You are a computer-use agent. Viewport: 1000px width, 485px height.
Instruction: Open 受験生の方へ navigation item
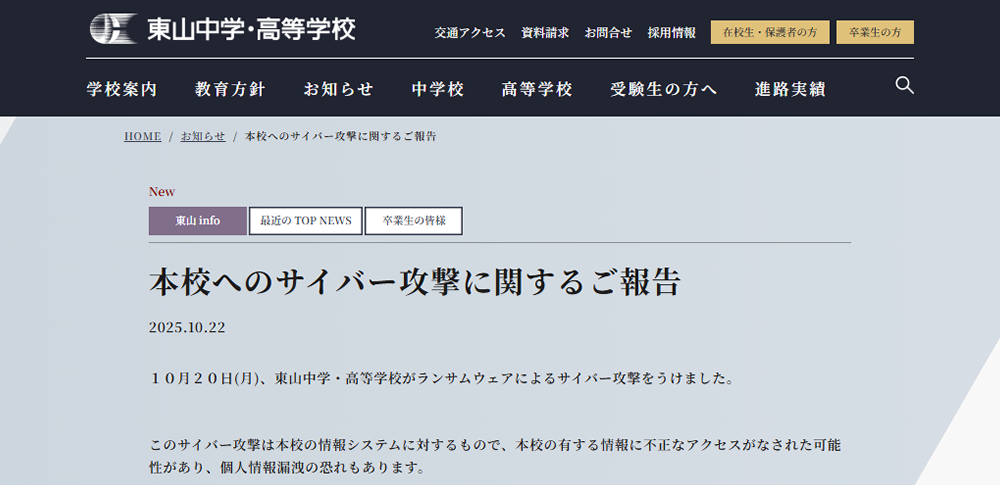664,89
